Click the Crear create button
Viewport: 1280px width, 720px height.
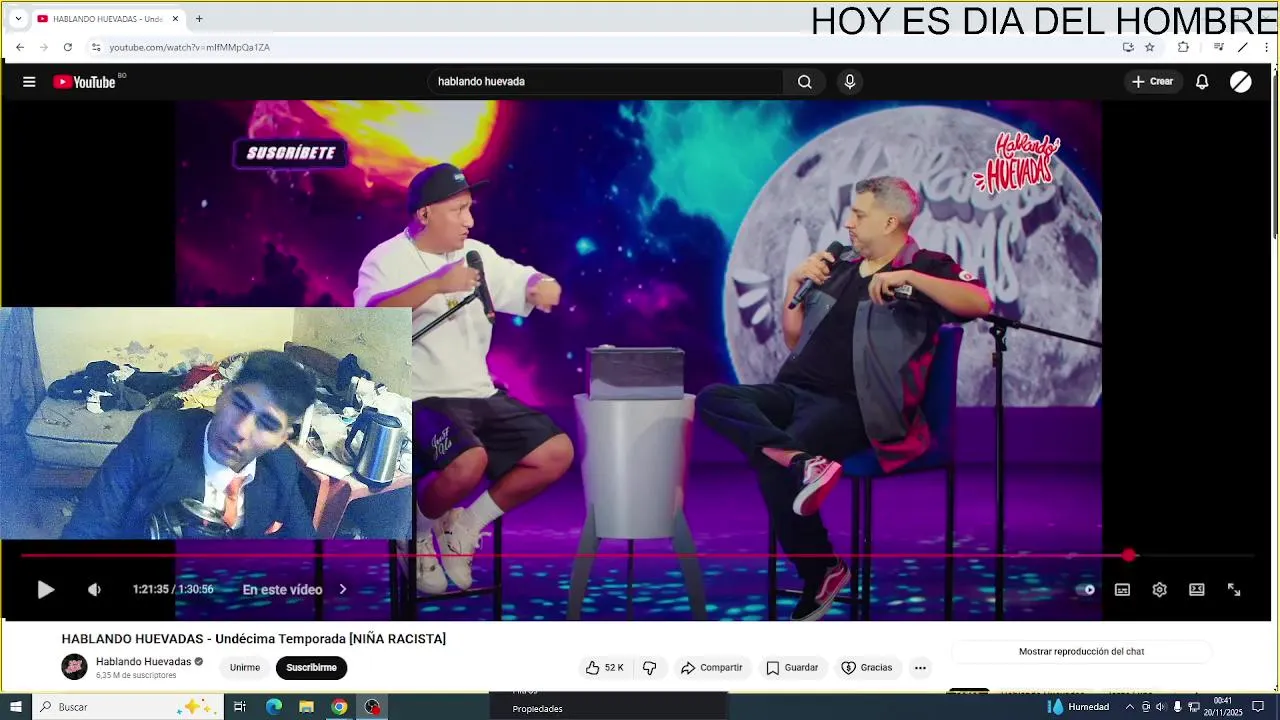pos(1152,82)
